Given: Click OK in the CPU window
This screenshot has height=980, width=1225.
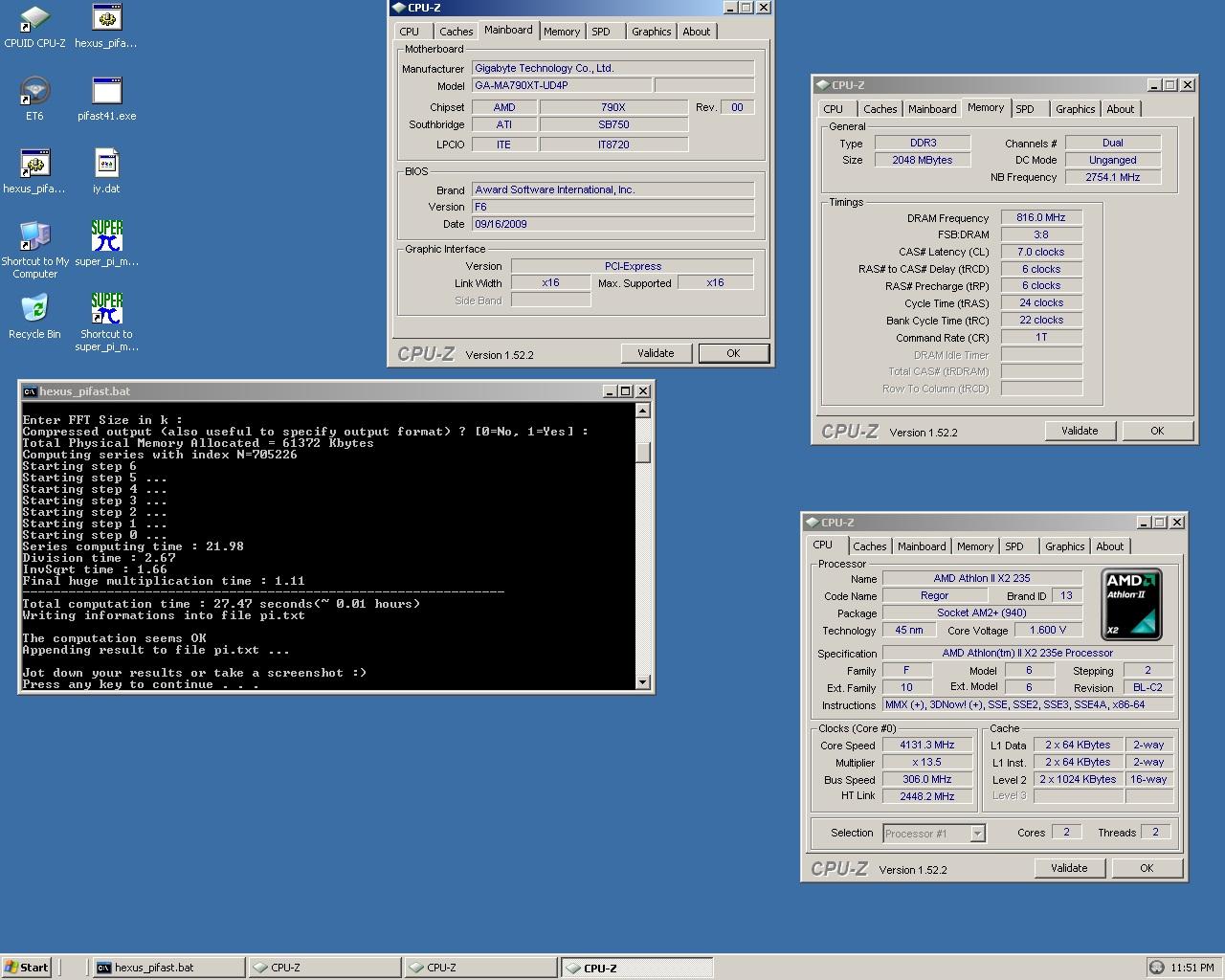Looking at the screenshot, I should [1147, 868].
